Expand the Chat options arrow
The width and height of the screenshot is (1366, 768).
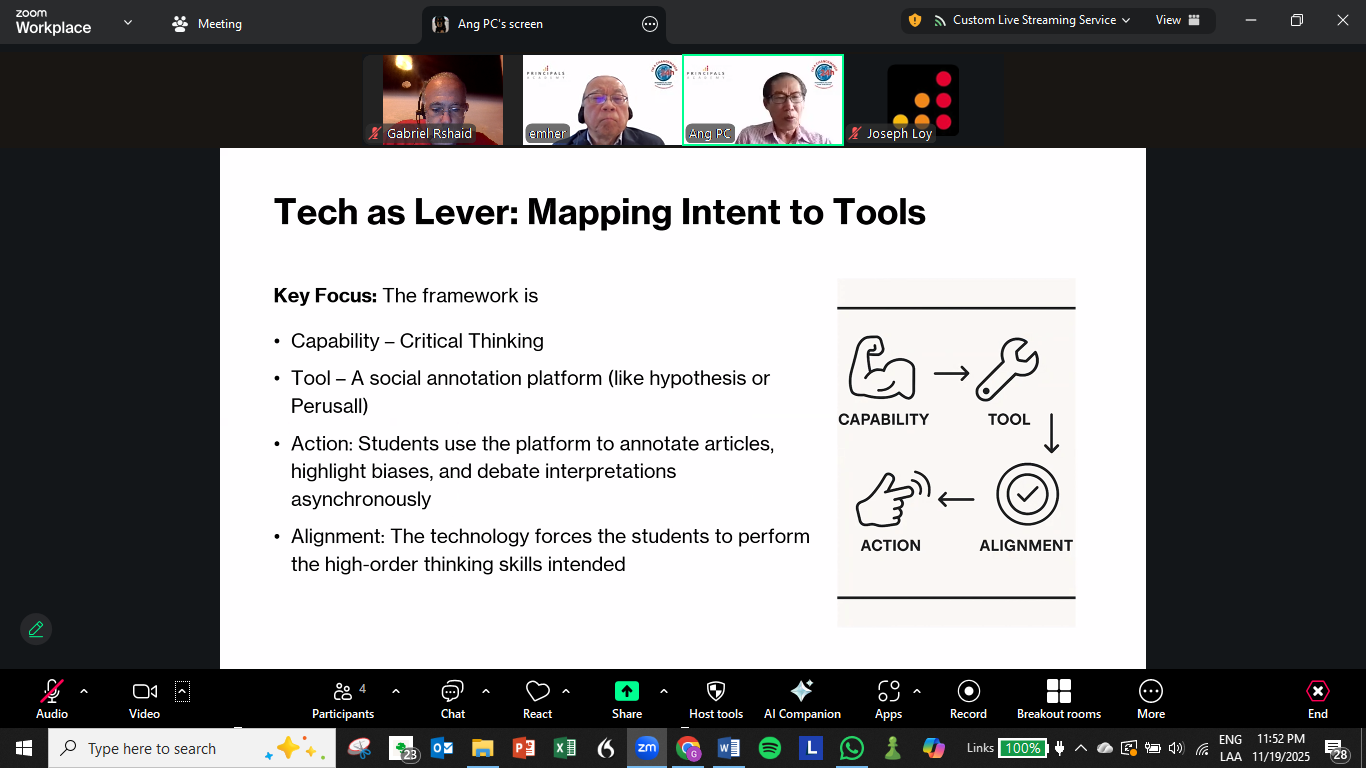point(486,691)
